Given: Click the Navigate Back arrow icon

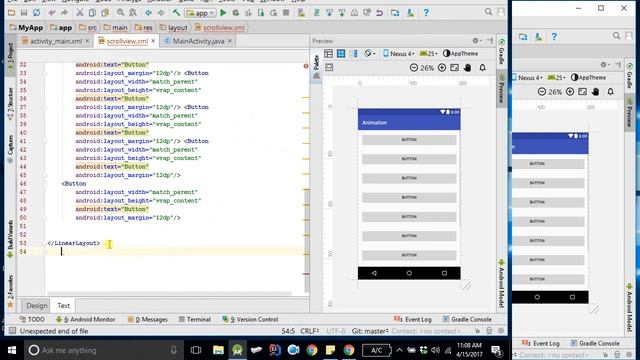Looking at the screenshot, I should tap(148, 13).
